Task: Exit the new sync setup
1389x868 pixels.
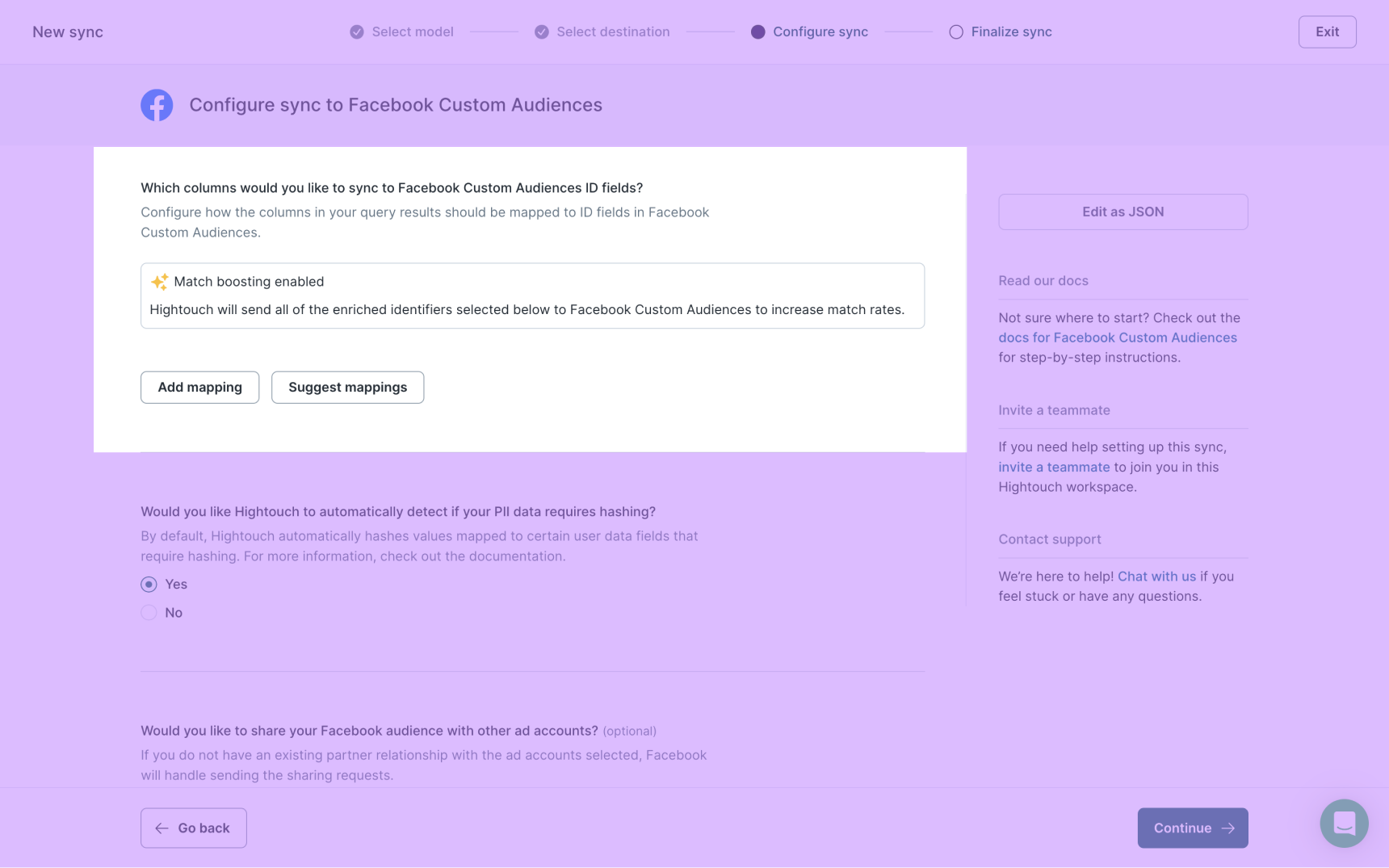Action: point(1327,32)
